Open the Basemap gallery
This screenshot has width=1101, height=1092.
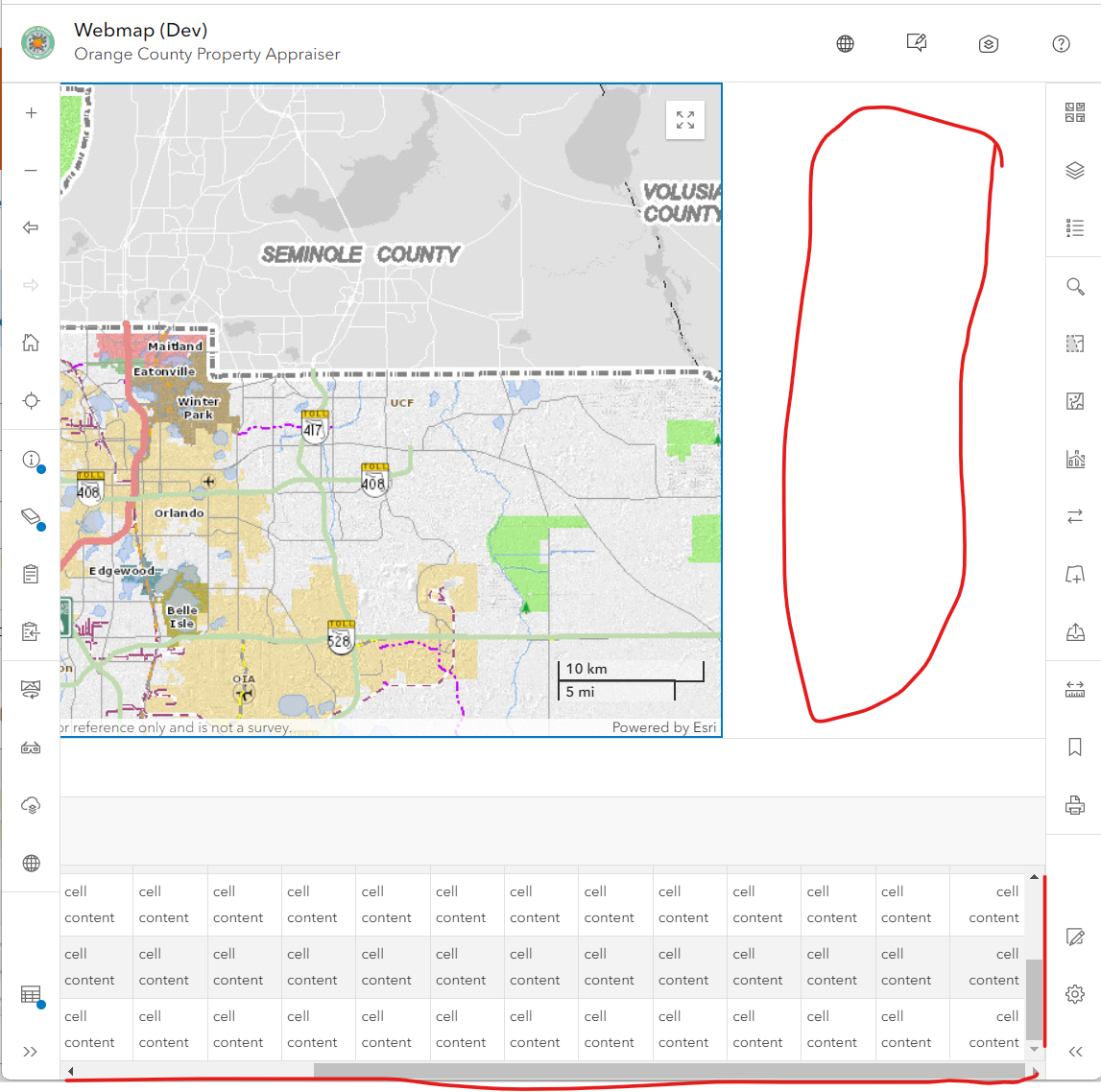point(1074,113)
